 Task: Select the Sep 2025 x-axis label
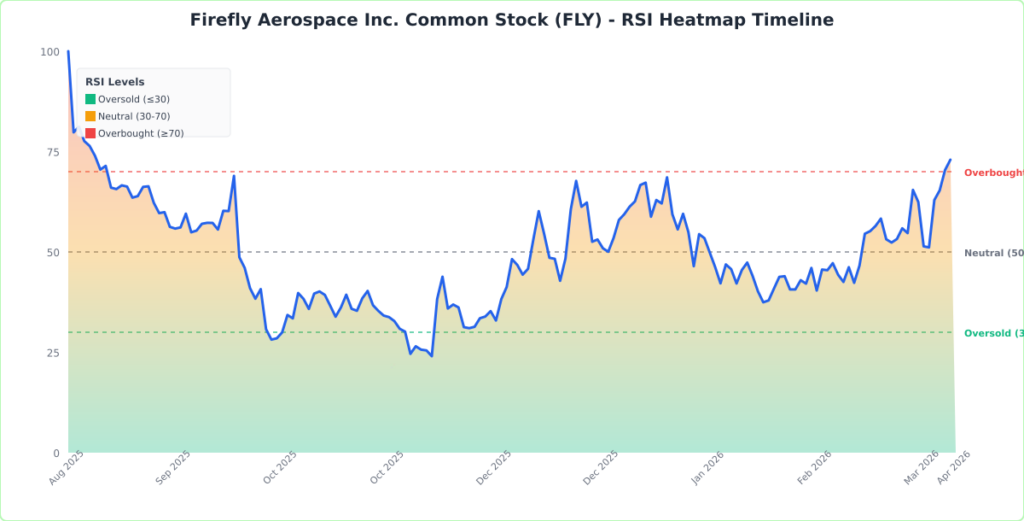coord(172,469)
